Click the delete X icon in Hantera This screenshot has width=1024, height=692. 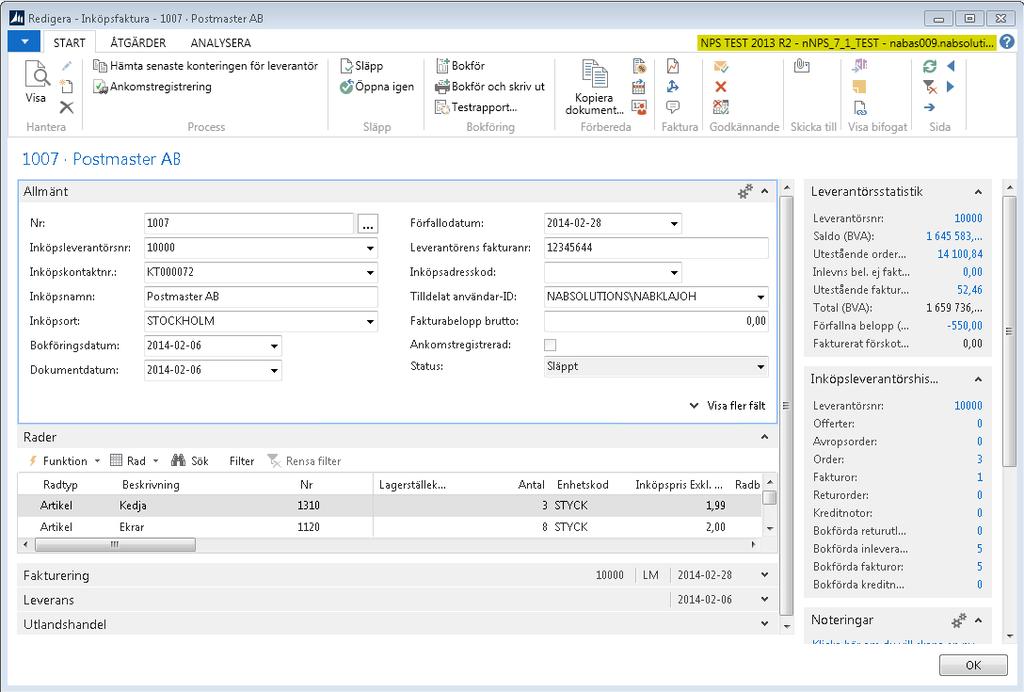(67, 107)
